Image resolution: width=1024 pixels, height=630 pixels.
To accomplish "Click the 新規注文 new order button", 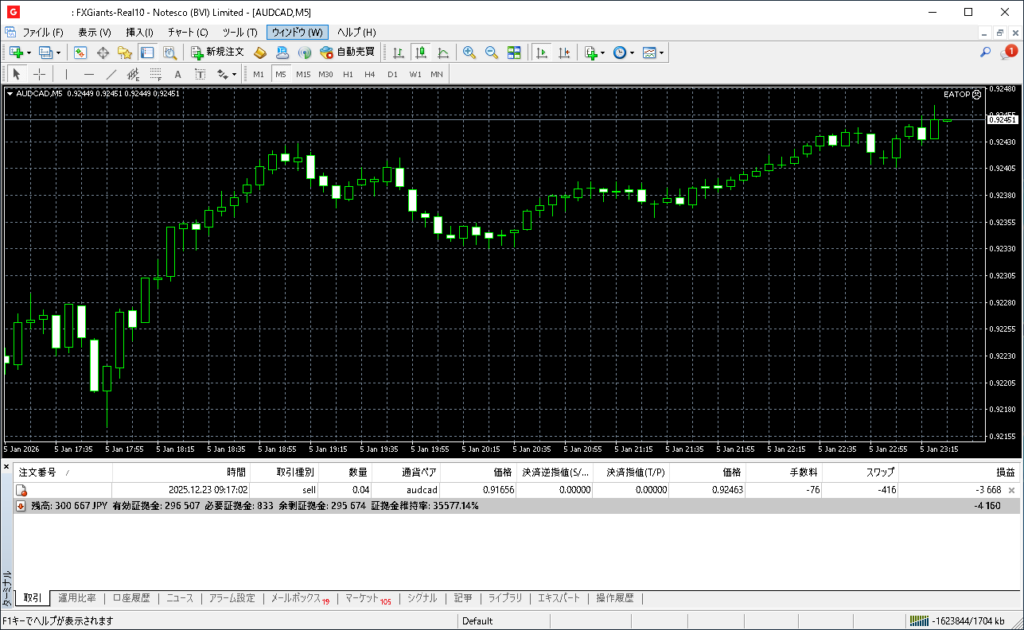I will point(216,52).
